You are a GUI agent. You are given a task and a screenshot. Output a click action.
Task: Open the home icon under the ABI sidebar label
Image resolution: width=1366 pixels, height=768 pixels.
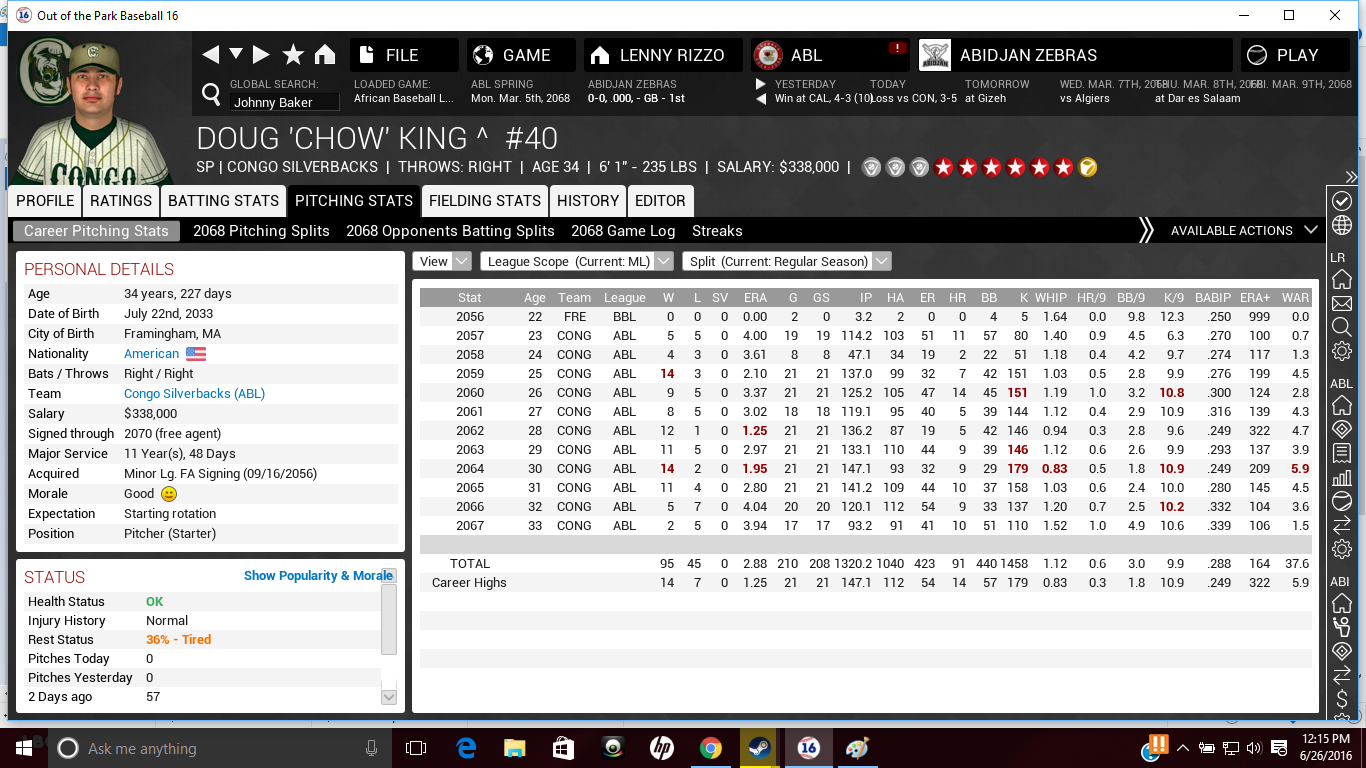[x=1342, y=603]
